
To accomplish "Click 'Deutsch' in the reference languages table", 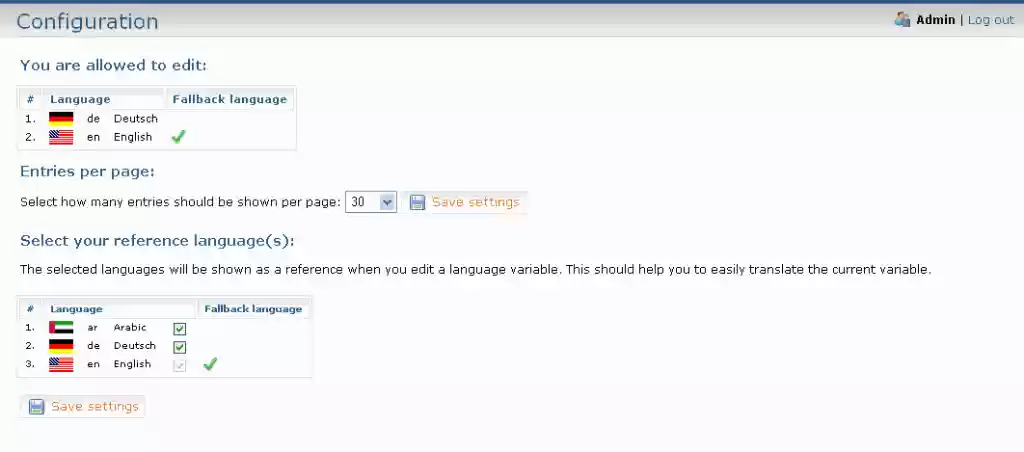I will click(135, 346).
